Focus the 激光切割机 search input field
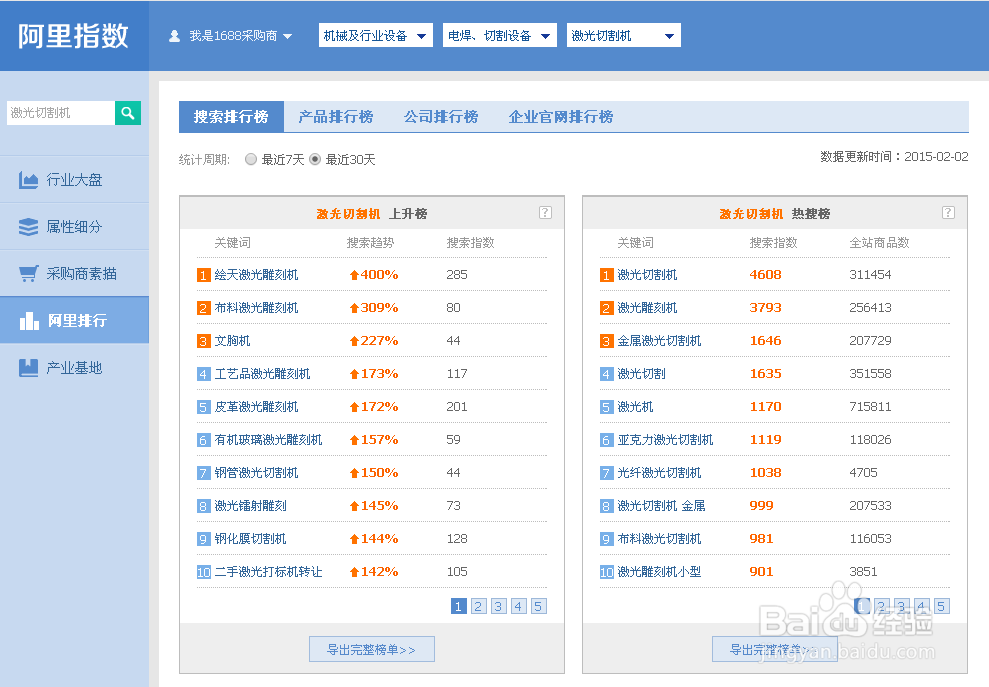This screenshot has height=687, width=989. coord(60,113)
